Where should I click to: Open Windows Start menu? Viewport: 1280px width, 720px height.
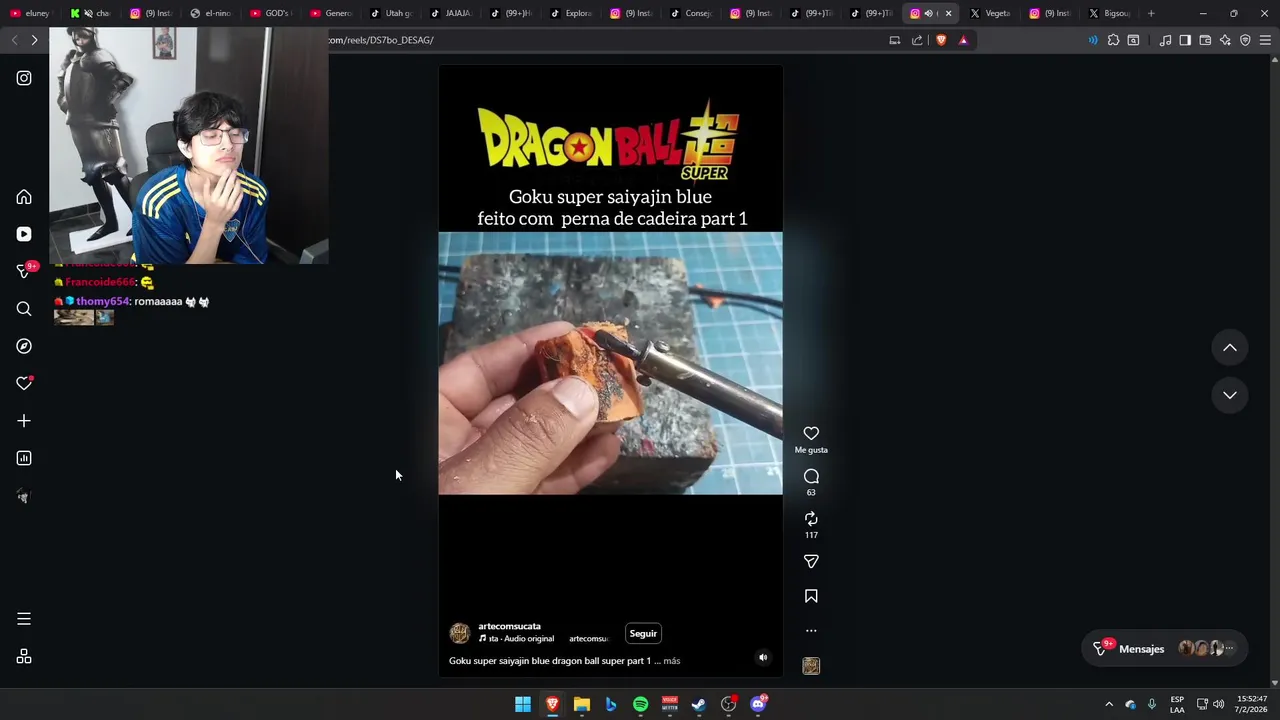click(x=523, y=704)
